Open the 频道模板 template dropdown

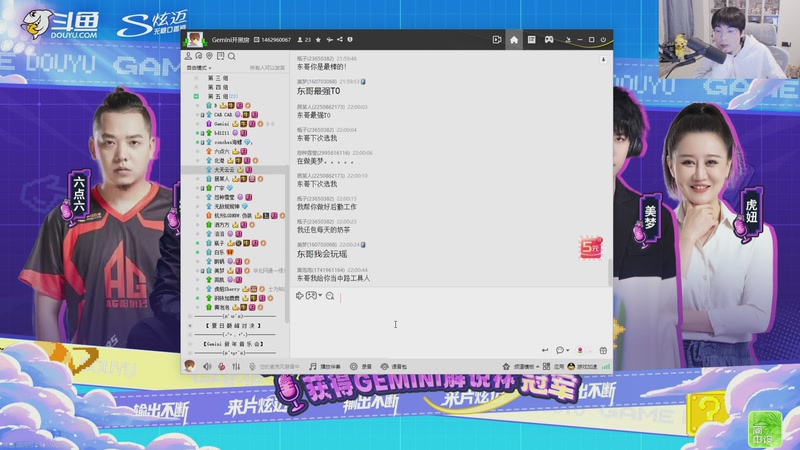(x=526, y=366)
